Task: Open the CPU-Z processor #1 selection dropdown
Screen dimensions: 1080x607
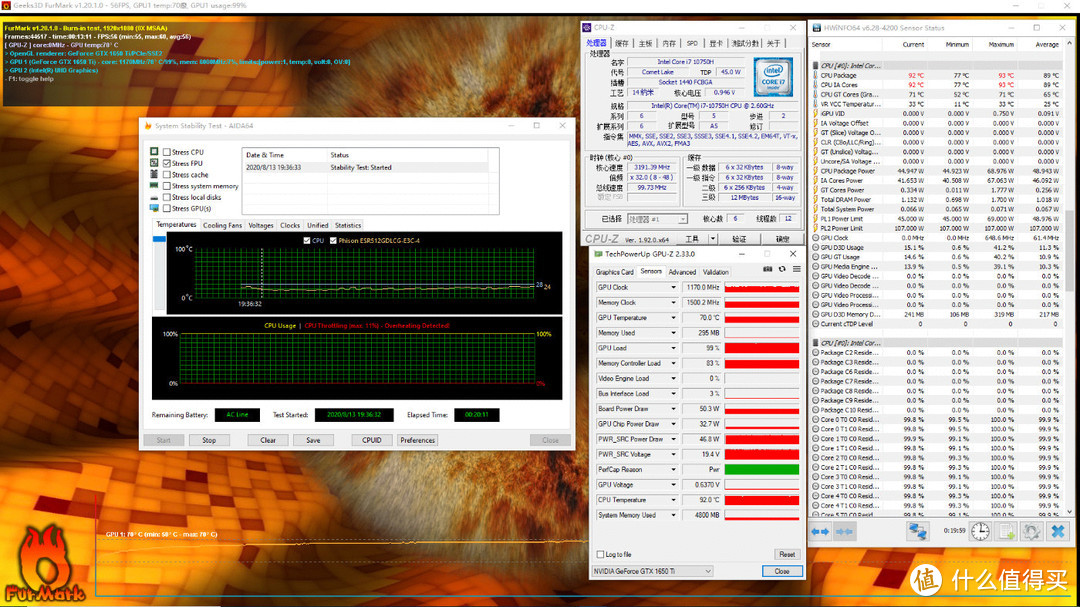Action: (x=656, y=219)
